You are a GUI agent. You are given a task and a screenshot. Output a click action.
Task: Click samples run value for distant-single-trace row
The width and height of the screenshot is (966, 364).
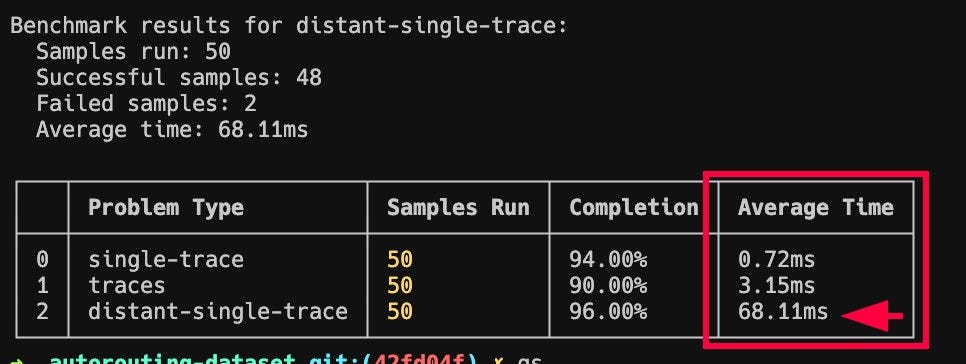(x=400, y=311)
